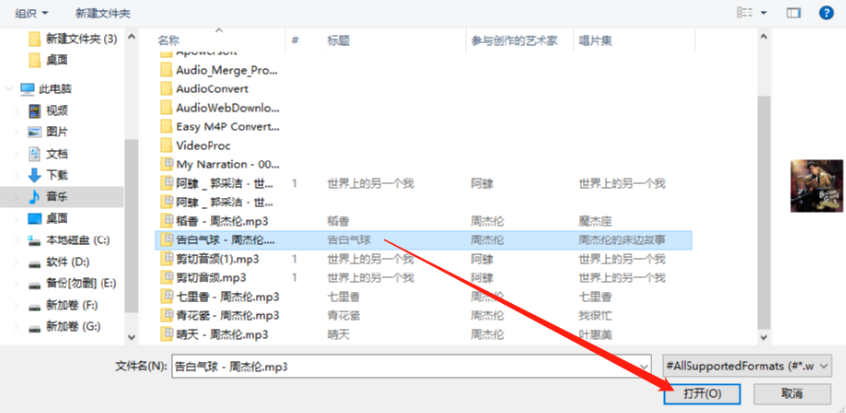Click sidebar scrollbar down arrow
This screenshot has width=846, height=413.
click(x=131, y=337)
